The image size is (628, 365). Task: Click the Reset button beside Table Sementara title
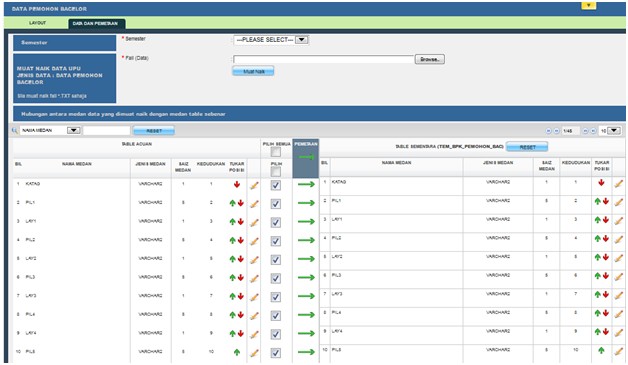(527, 147)
